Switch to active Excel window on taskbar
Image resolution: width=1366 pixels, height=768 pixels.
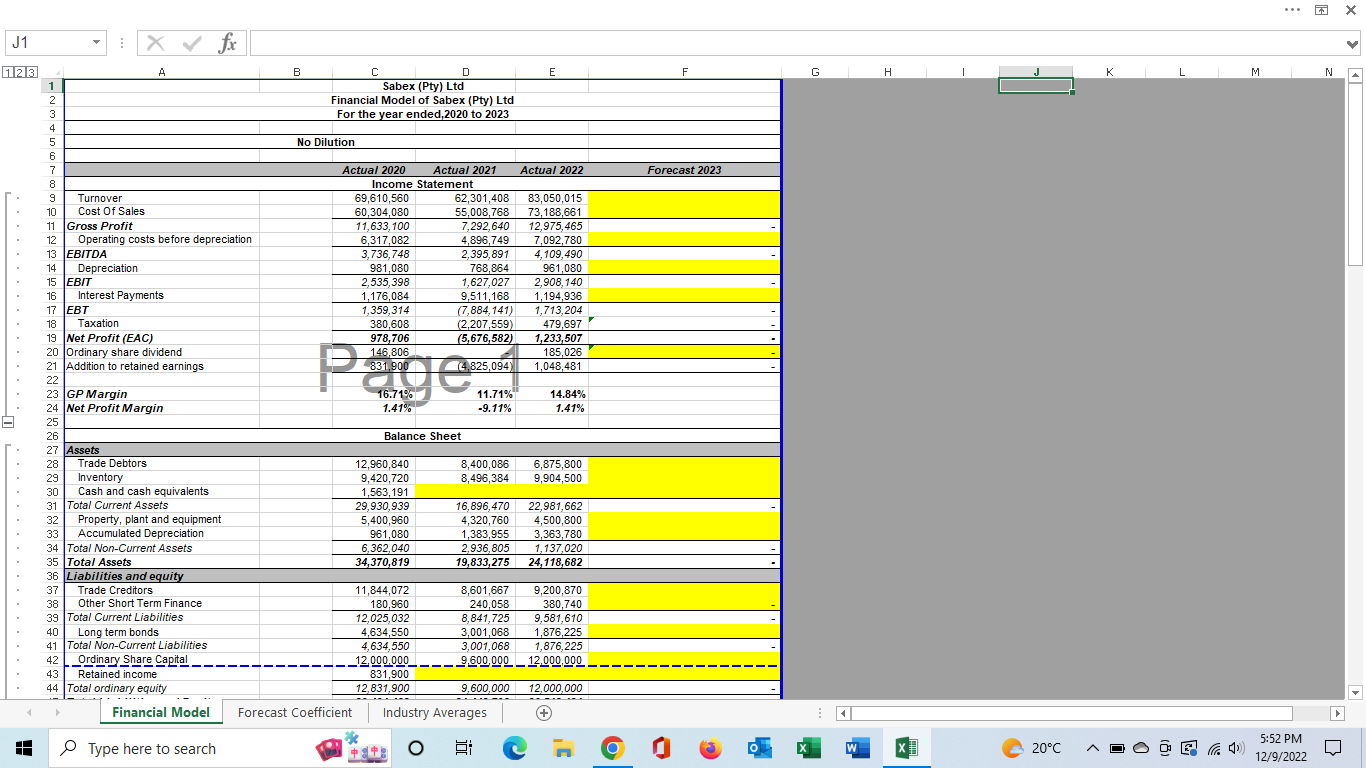click(906, 749)
